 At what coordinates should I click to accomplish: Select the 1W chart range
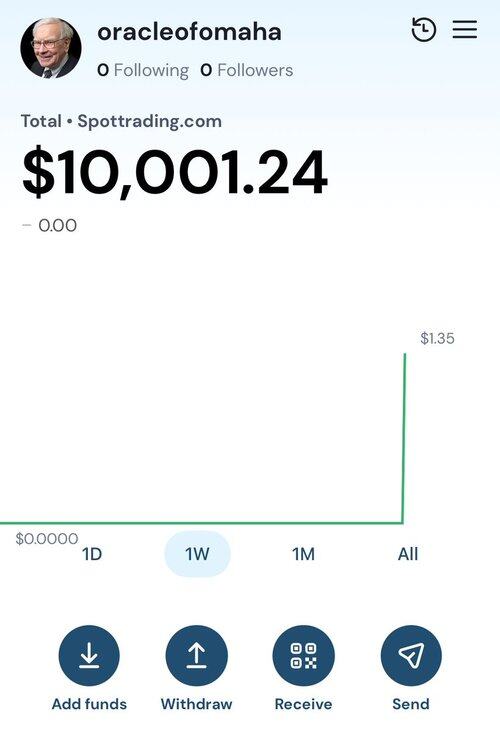tap(197, 554)
